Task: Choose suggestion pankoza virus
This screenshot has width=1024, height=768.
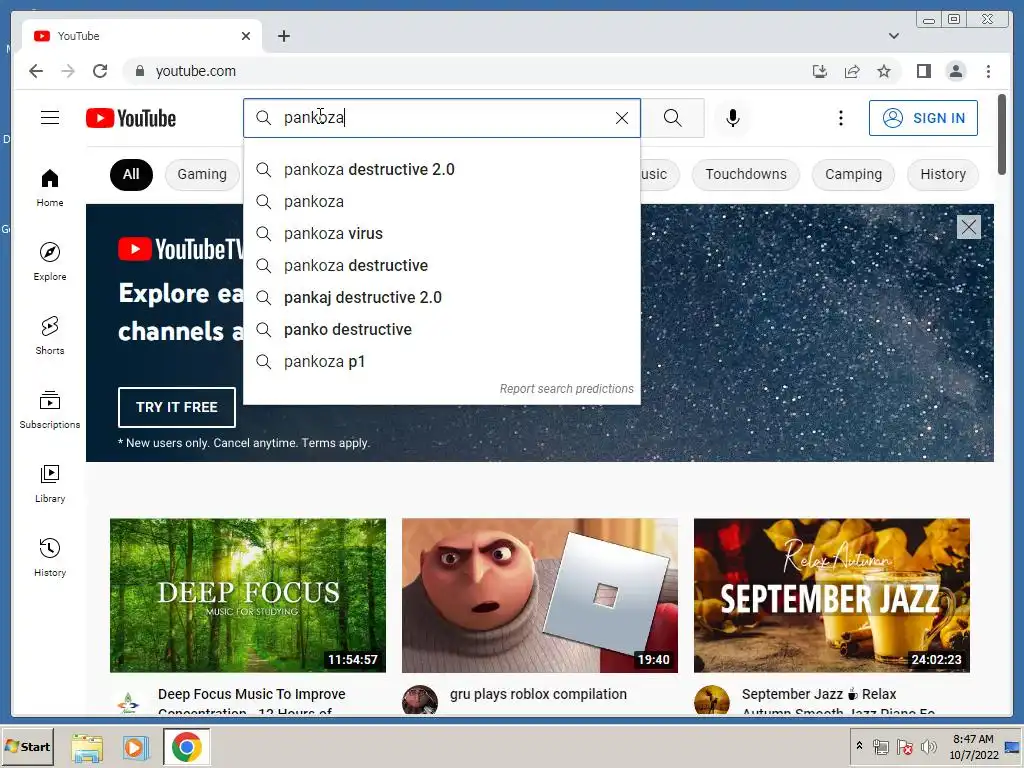Action: point(441,233)
